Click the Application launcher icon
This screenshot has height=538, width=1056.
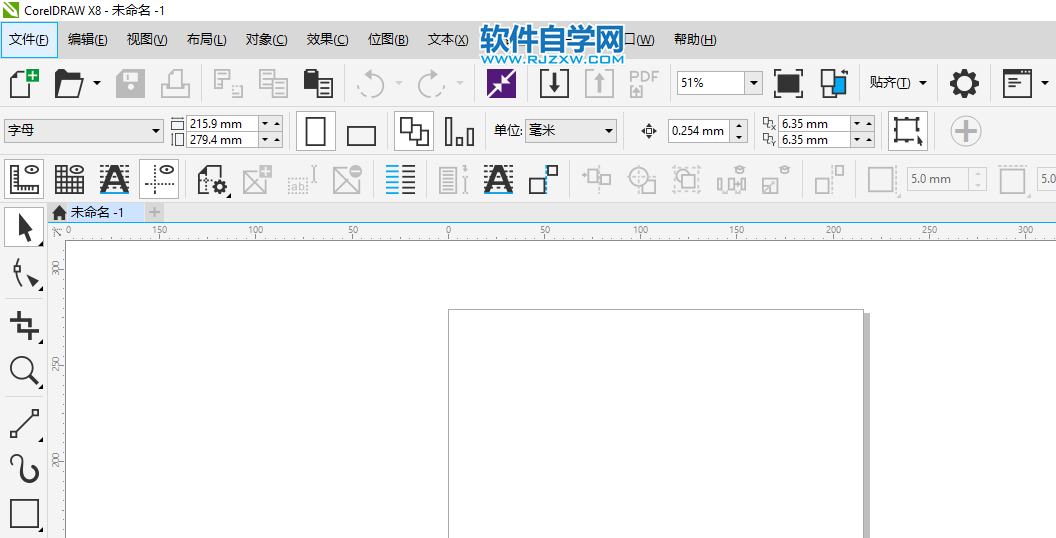1017,83
